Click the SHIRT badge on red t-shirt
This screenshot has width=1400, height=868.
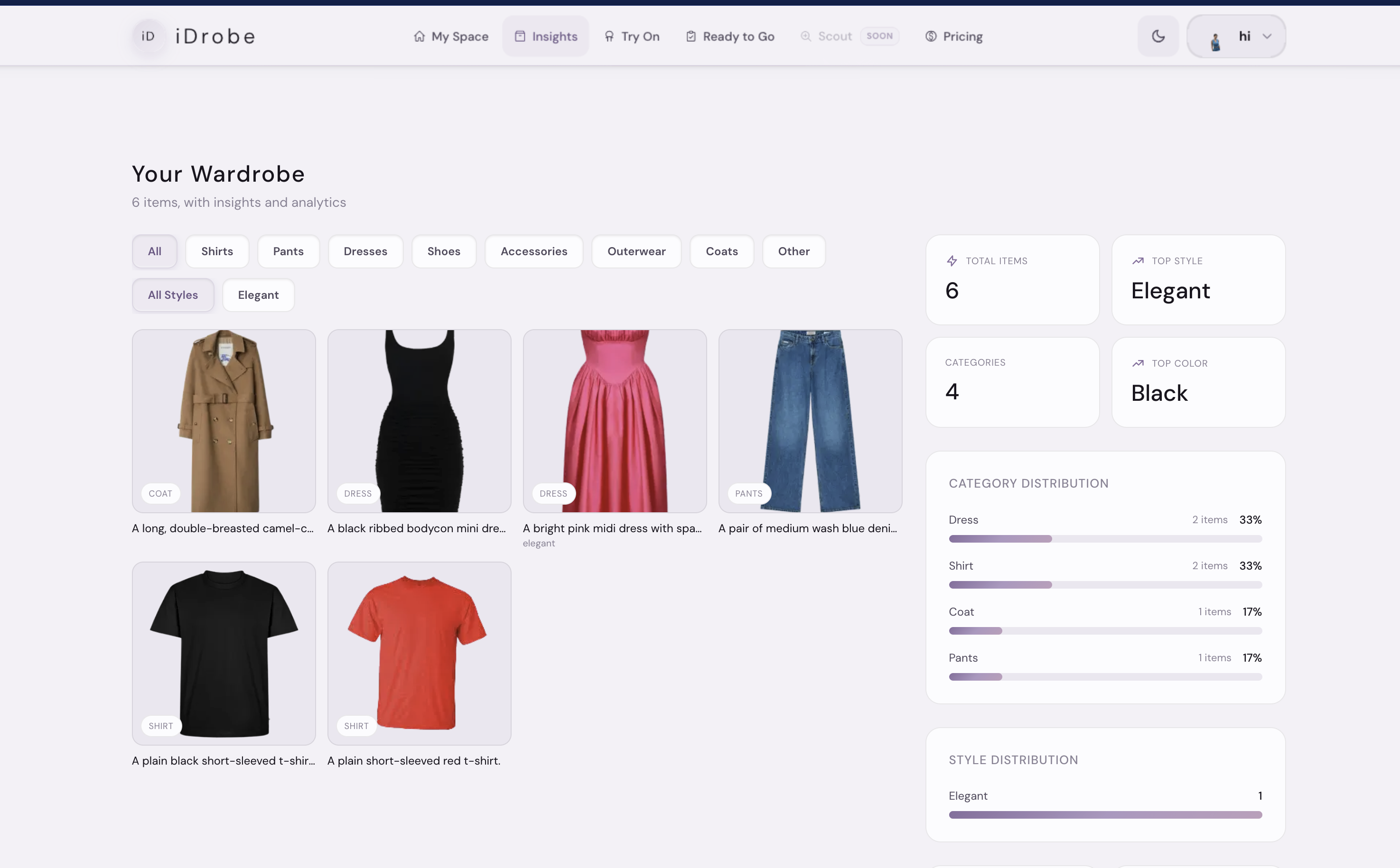(x=356, y=726)
